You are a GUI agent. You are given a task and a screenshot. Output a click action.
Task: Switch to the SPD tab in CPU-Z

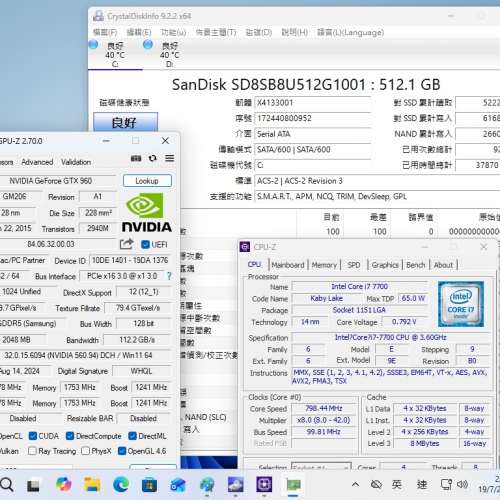354,265
